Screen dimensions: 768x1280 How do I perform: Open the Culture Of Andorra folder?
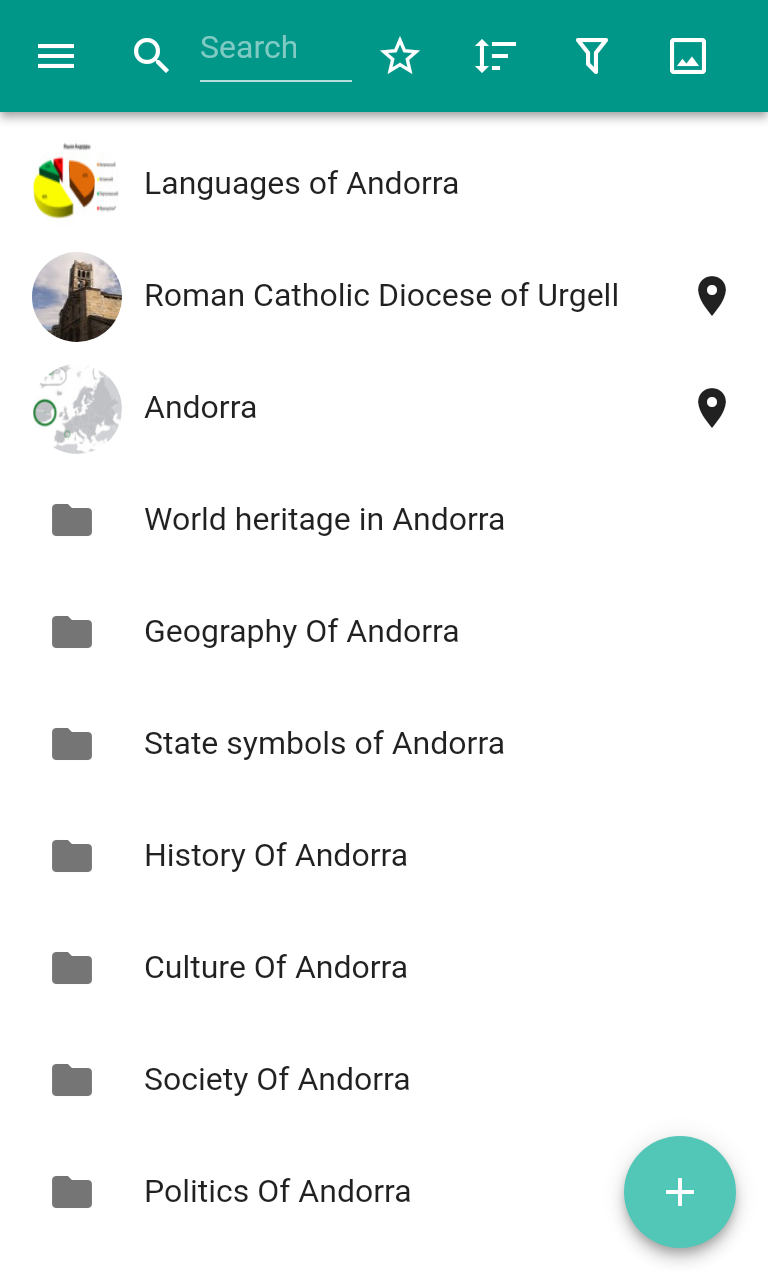click(276, 968)
